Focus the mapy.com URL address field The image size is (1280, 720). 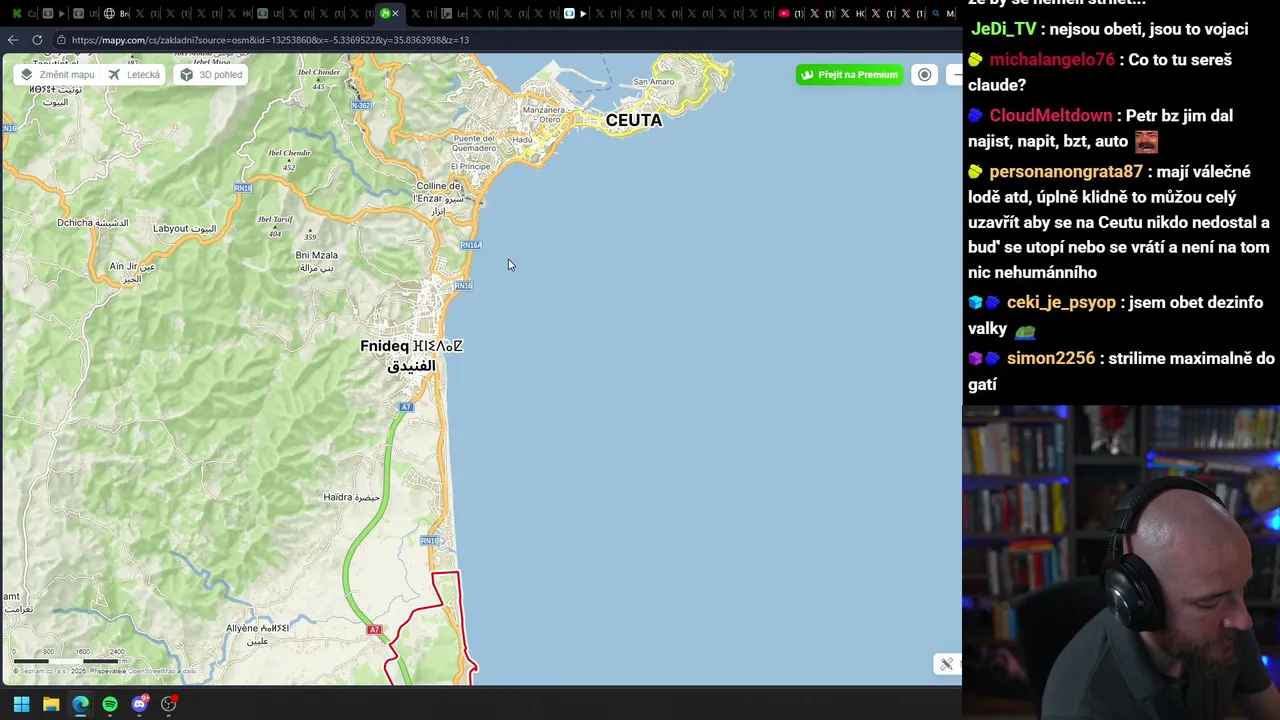[x=270, y=40]
